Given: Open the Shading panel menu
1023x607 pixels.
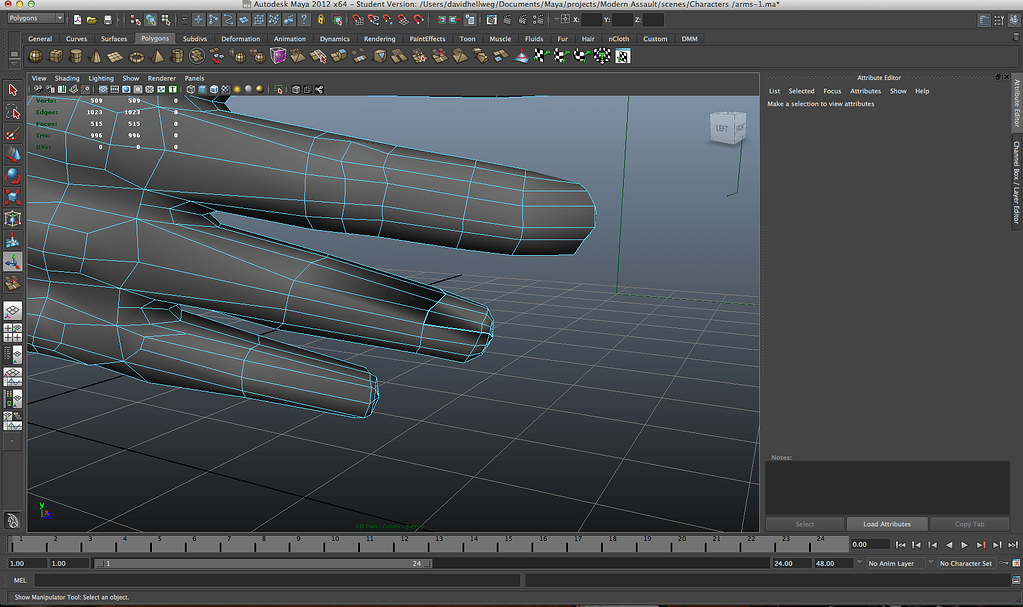Looking at the screenshot, I should [67, 78].
